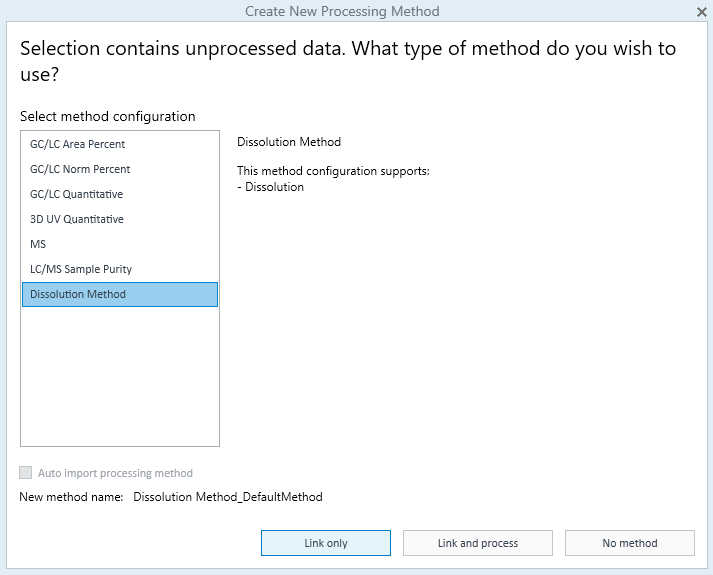Close the Create New Processing Method dialog

[x=701, y=12]
